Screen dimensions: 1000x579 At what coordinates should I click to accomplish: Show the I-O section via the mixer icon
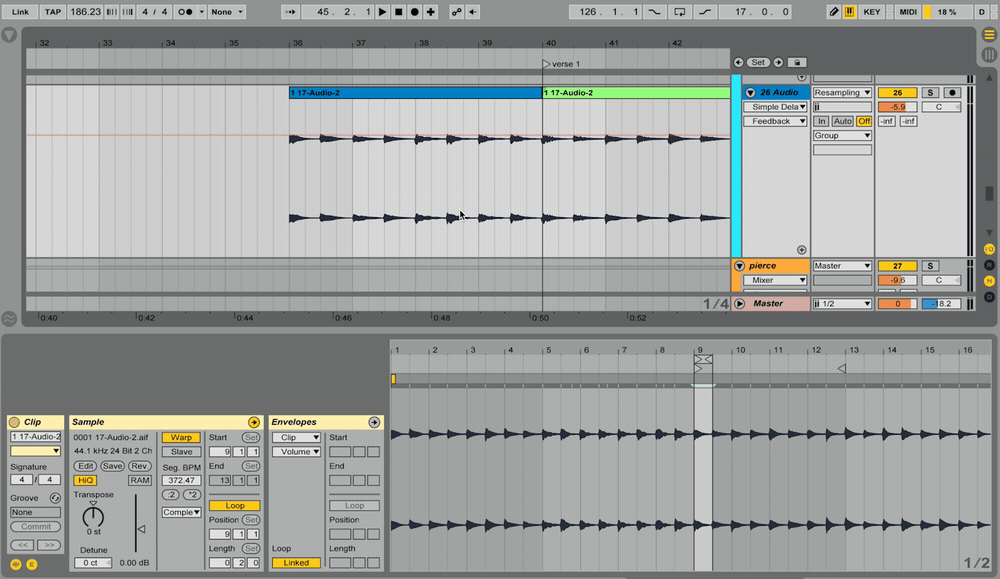tap(989, 249)
